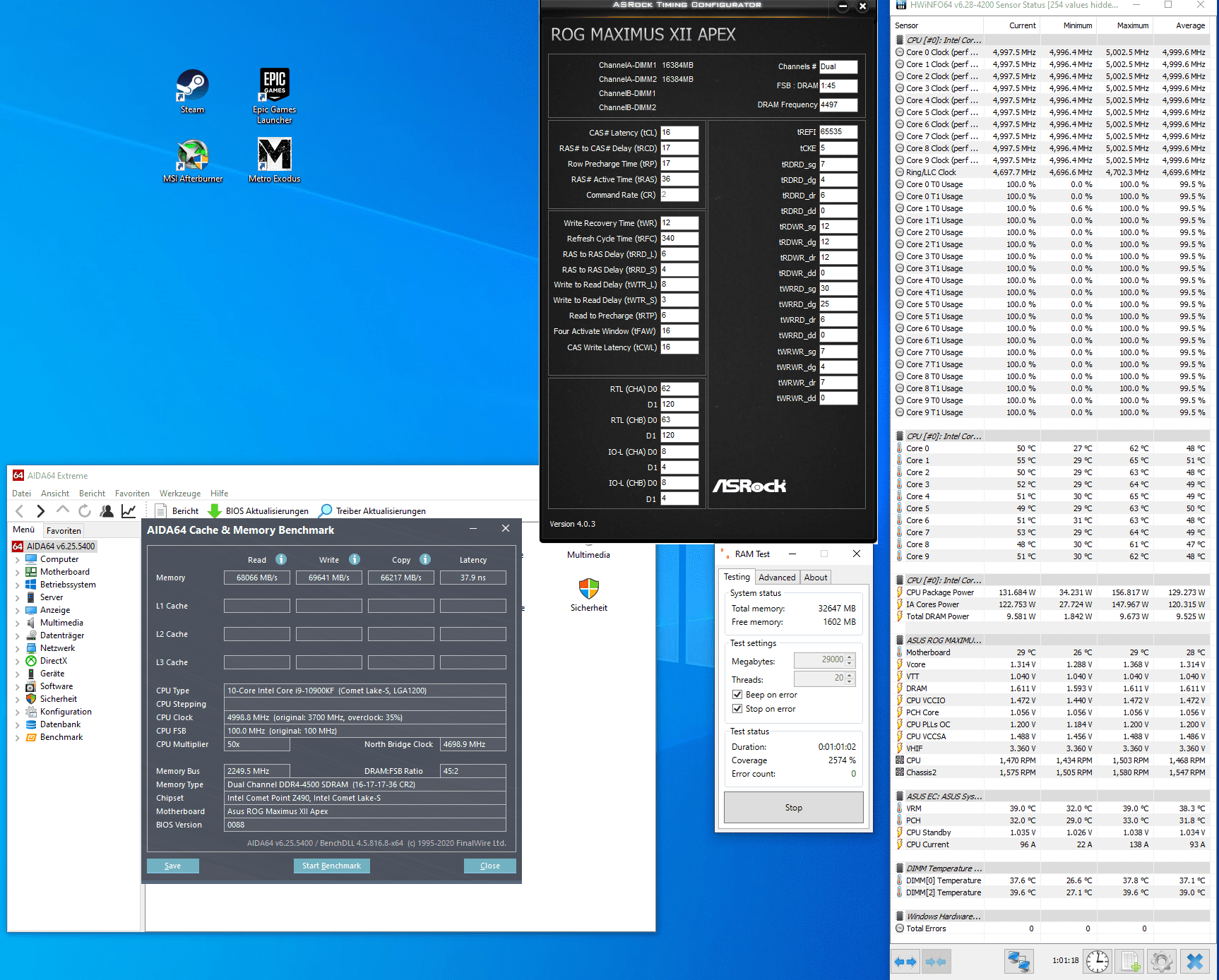Expand the Multimedia tree node
This screenshot has height=980, width=1219.
click(x=18, y=623)
